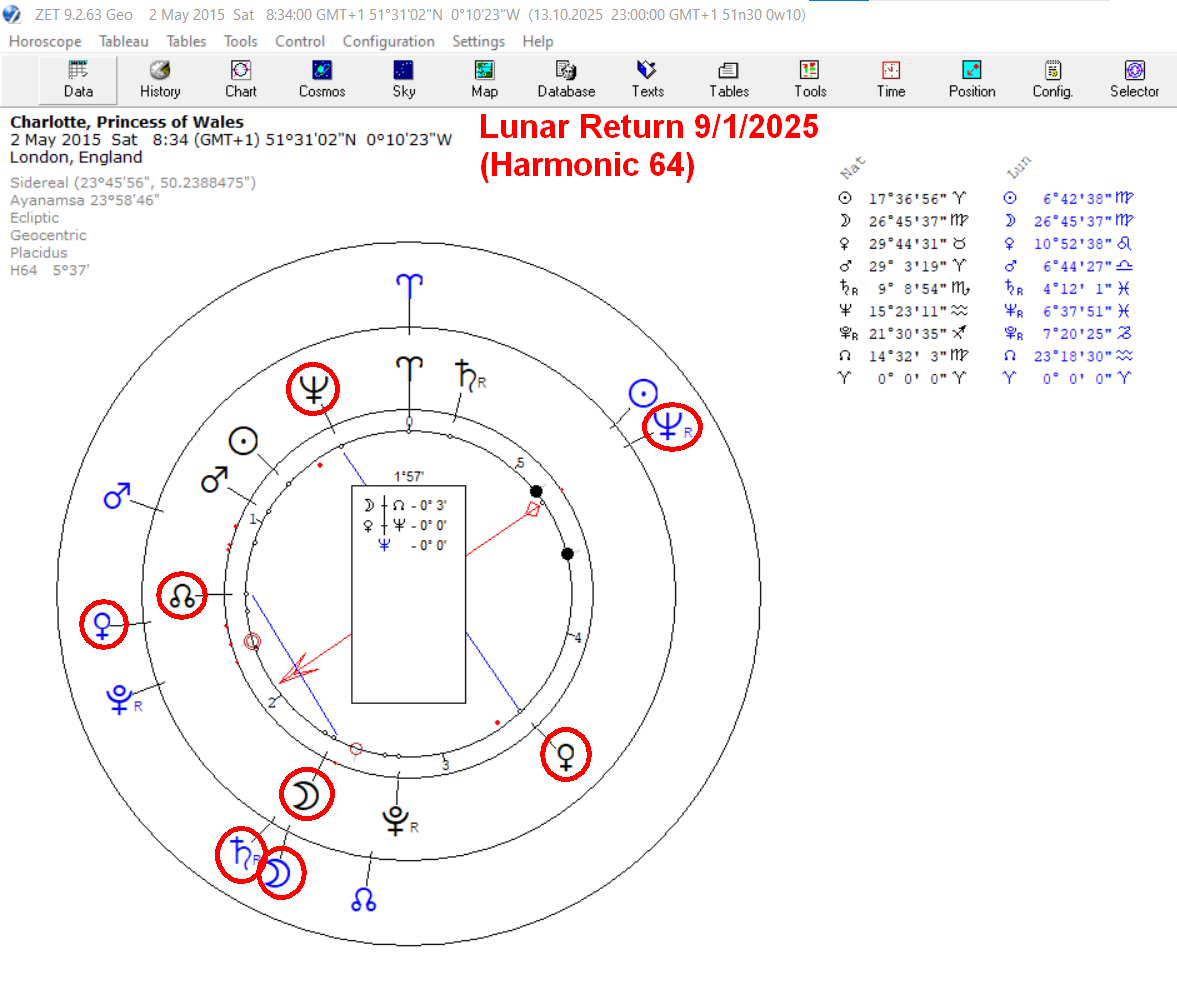Open the Configuration menu
This screenshot has width=1177, height=1001.
tap(388, 41)
